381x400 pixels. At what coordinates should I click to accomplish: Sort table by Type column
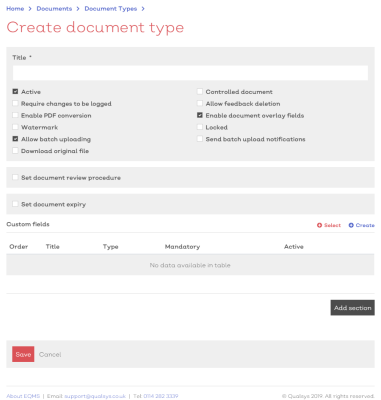pyautogui.click(x=111, y=247)
